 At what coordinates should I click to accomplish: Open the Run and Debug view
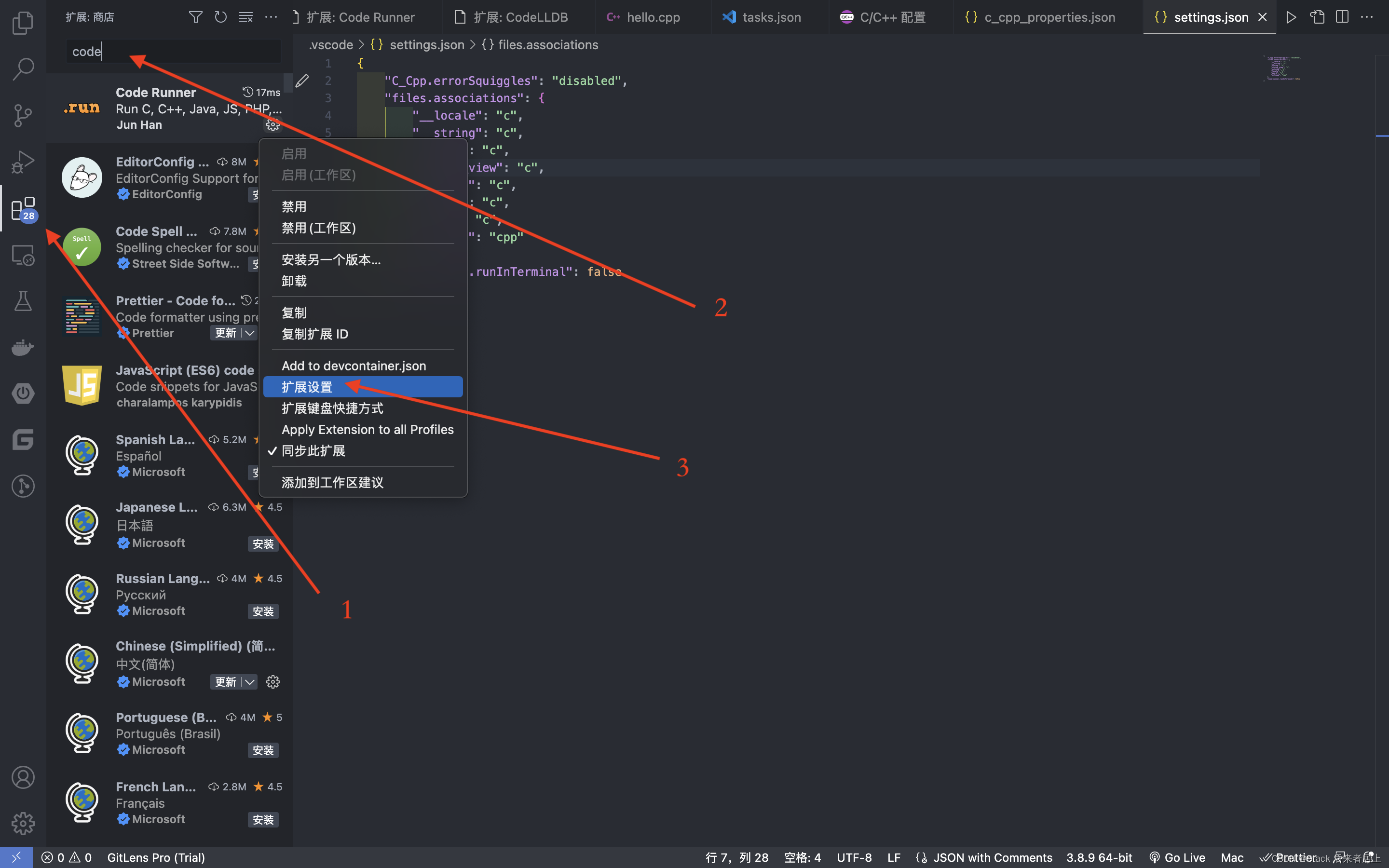coord(23,162)
